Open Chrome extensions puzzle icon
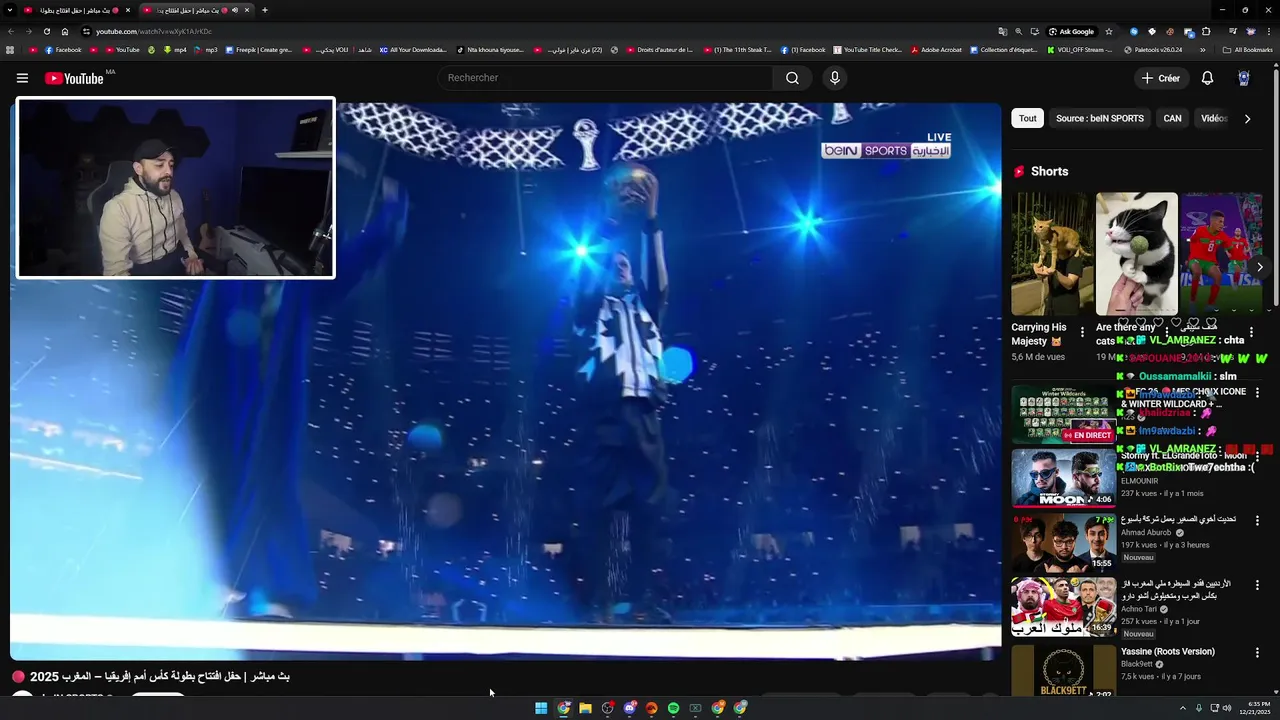1280x720 pixels. [x=1206, y=31]
